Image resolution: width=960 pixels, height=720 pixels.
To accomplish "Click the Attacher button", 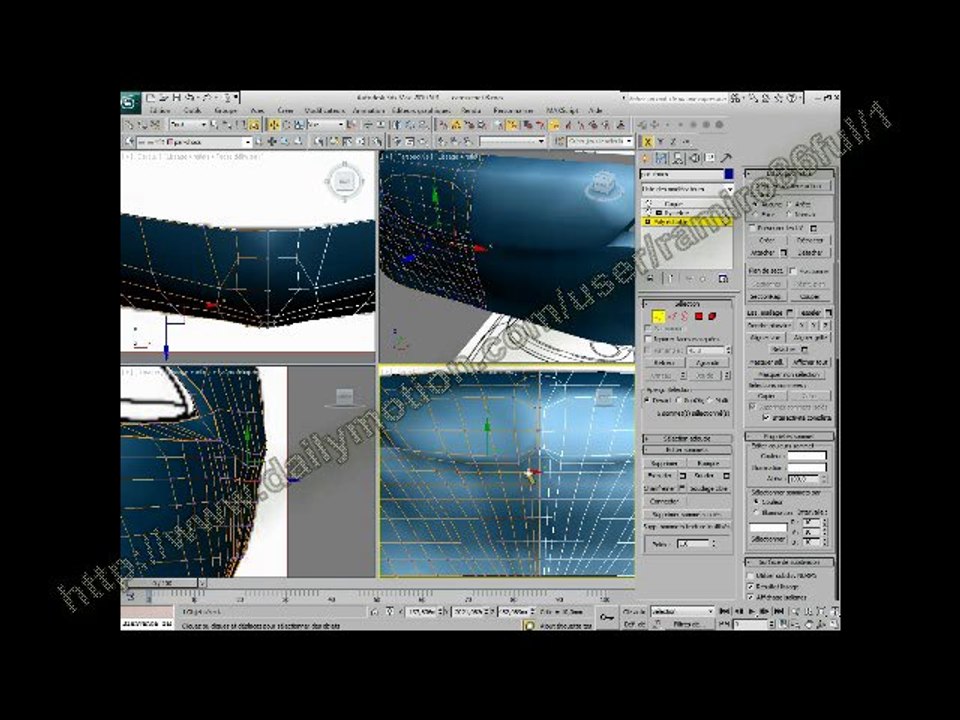I will 763,252.
